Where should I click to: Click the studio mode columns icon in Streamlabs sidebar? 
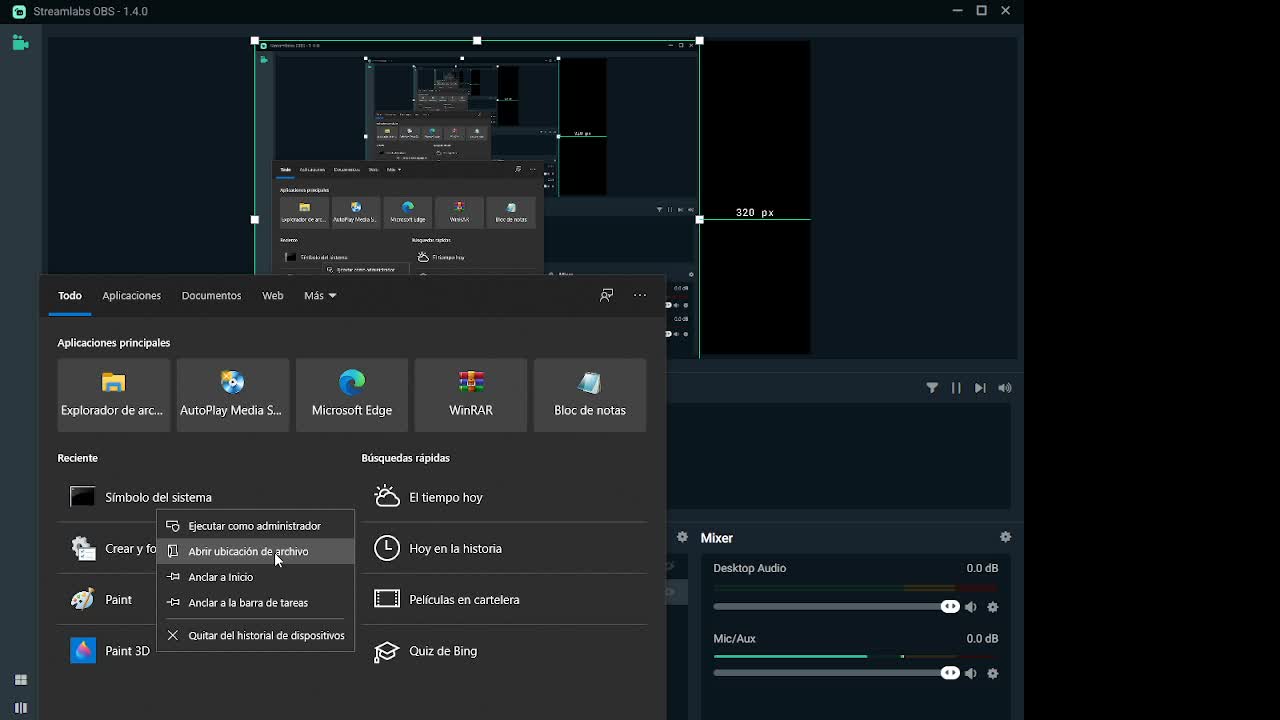click(20, 708)
